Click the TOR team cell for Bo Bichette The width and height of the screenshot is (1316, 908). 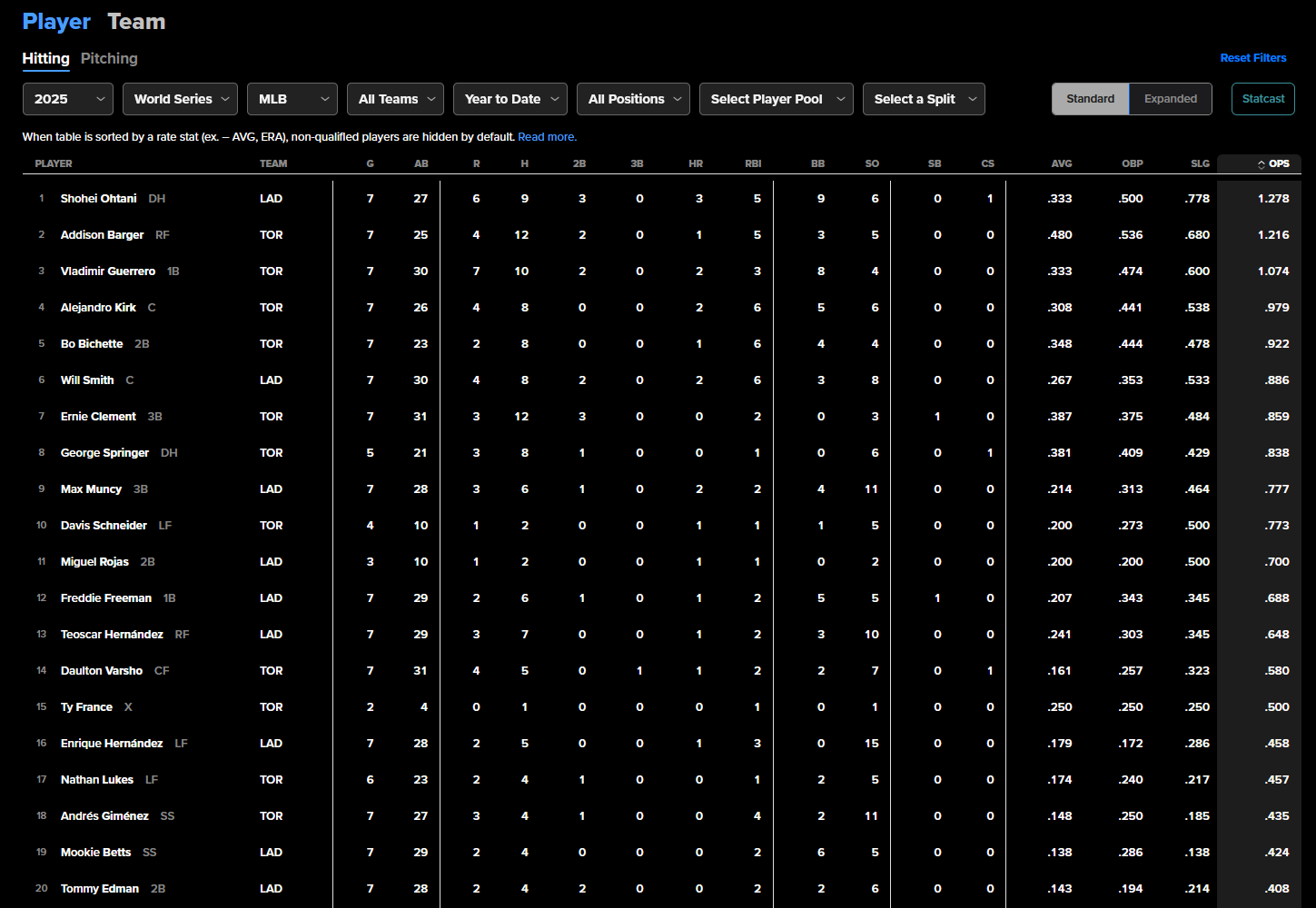point(271,344)
